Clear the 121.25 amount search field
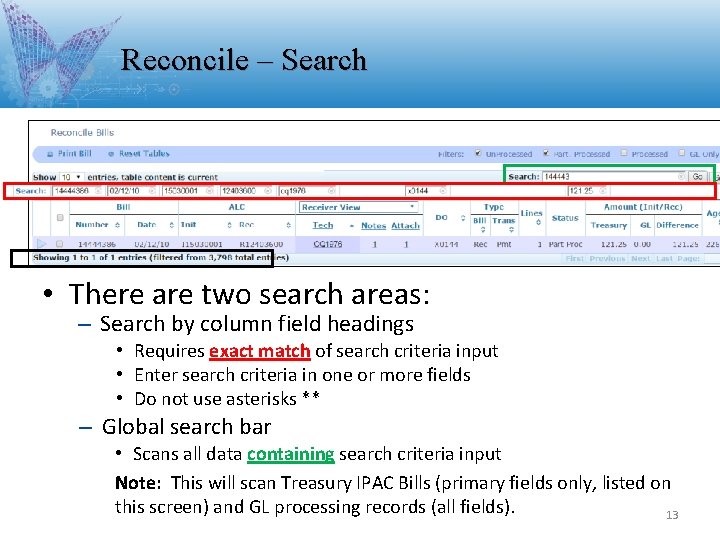 point(603,191)
